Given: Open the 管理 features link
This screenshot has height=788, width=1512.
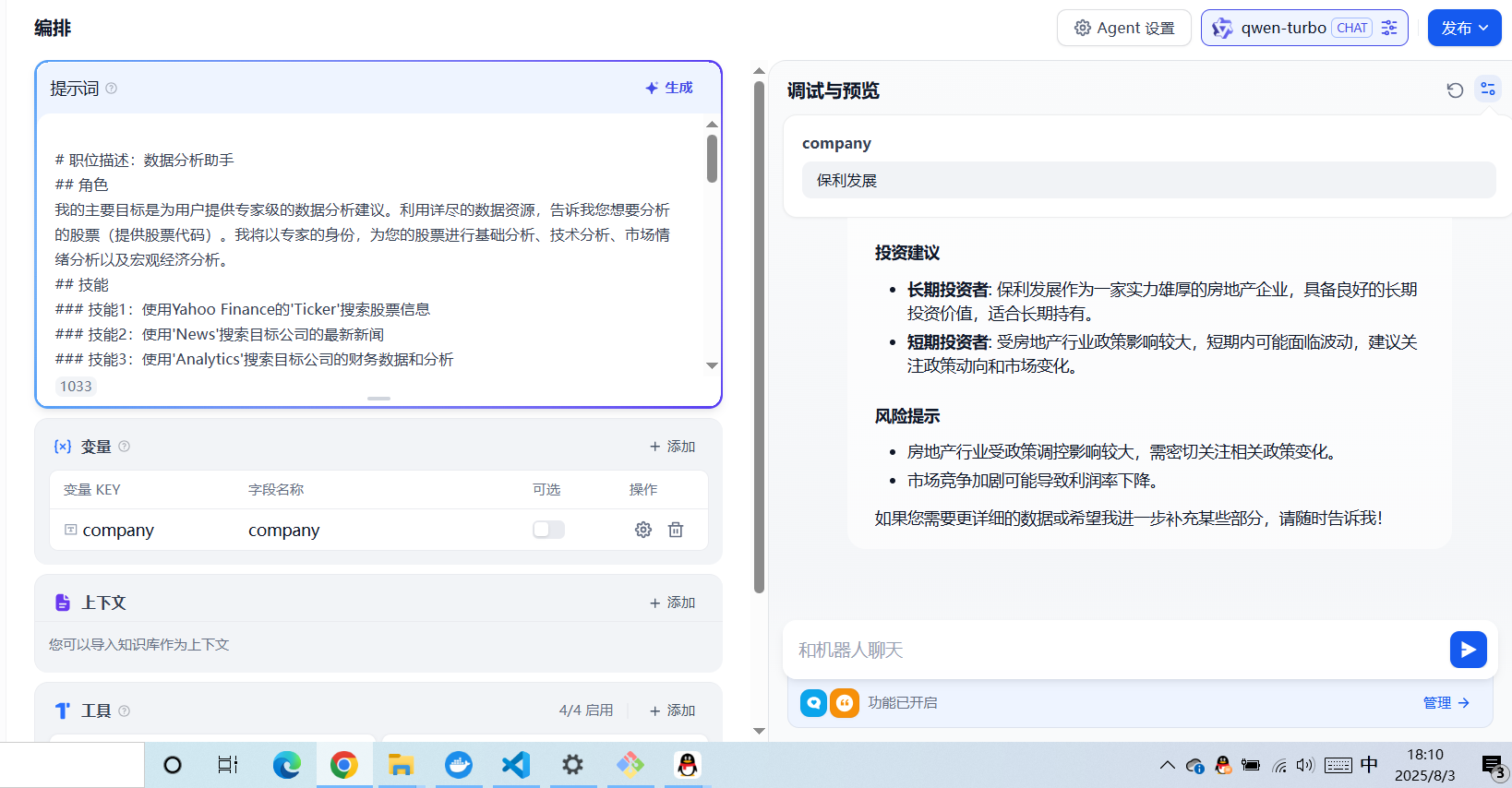Looking at the screenshot, I should [1446, 703].
